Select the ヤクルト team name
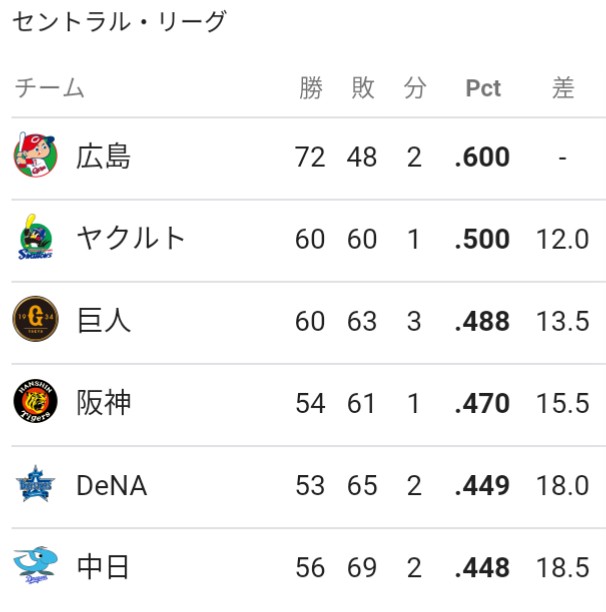Screen dimensions: 606x612 (x=131, y=238)
